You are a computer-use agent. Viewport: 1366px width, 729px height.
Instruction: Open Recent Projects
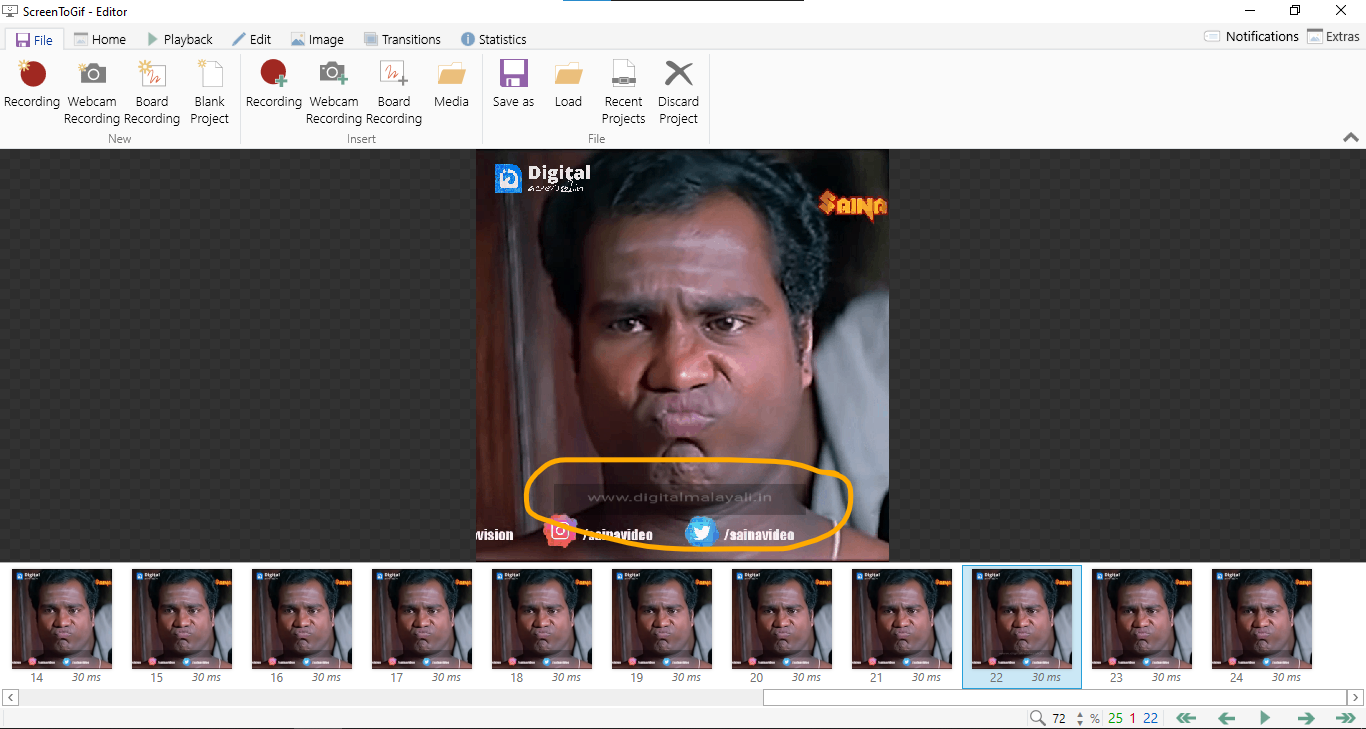click(624, 93)
